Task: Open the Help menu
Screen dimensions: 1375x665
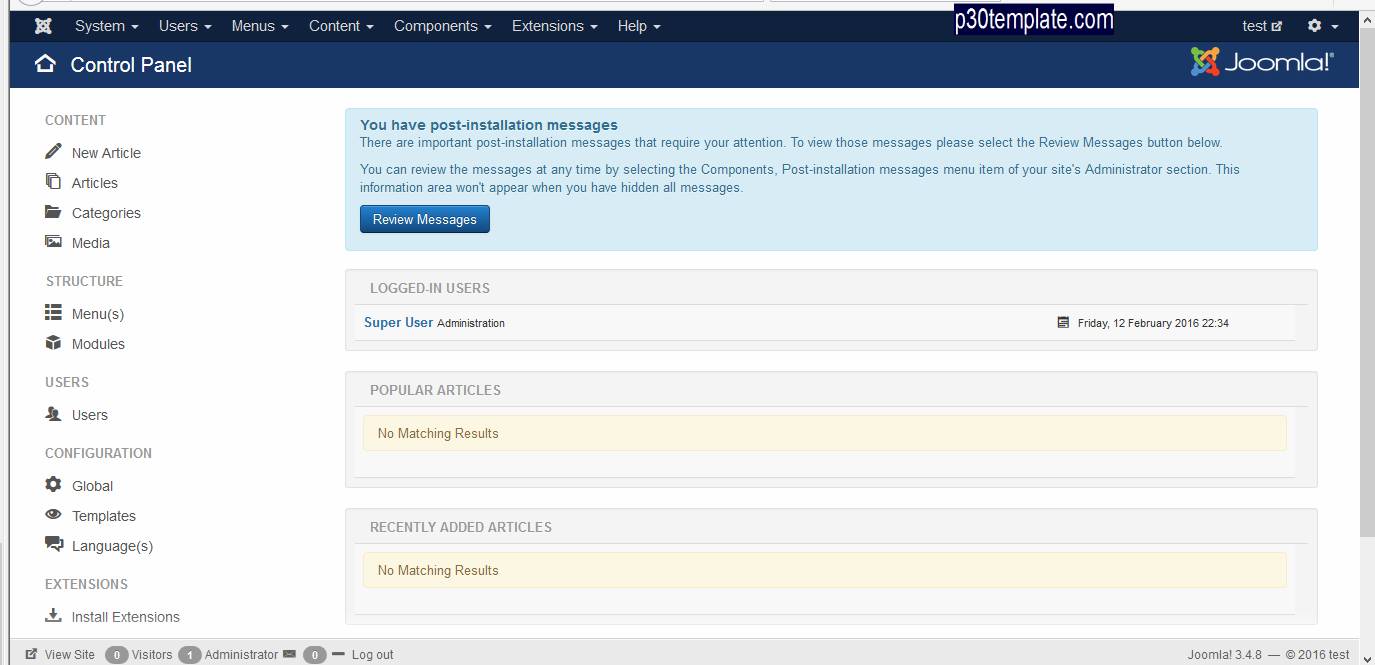Action: click(638, 26)
